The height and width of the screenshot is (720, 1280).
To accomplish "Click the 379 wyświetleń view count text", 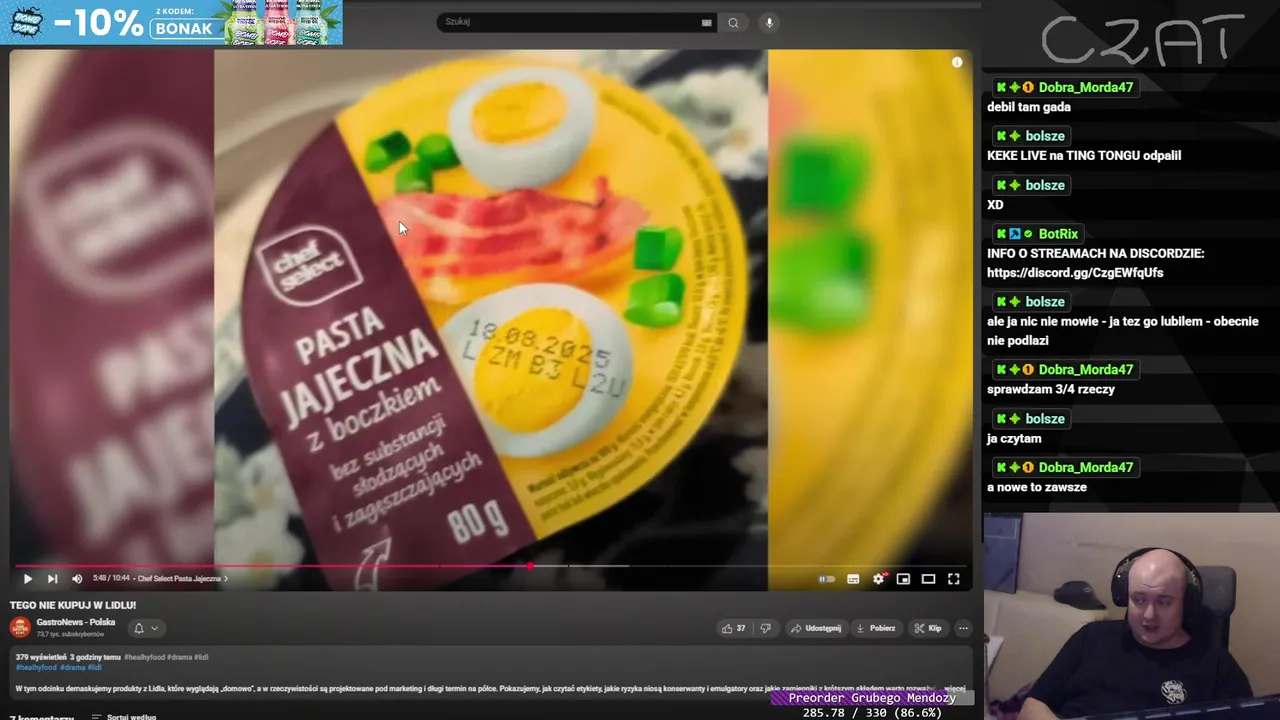I will [41, 657].
